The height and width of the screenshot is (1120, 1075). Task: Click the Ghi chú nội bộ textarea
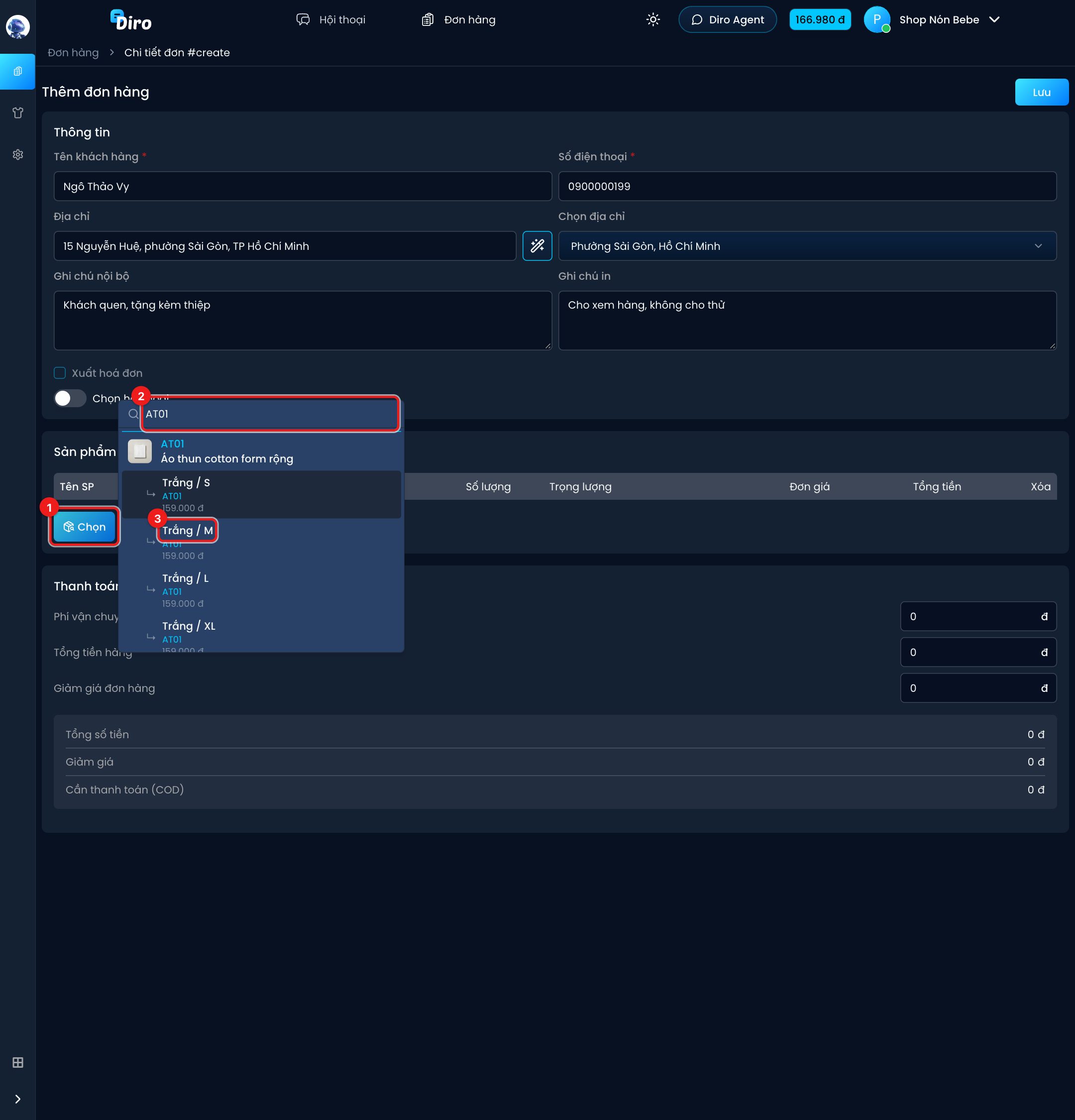pos(303,321)
